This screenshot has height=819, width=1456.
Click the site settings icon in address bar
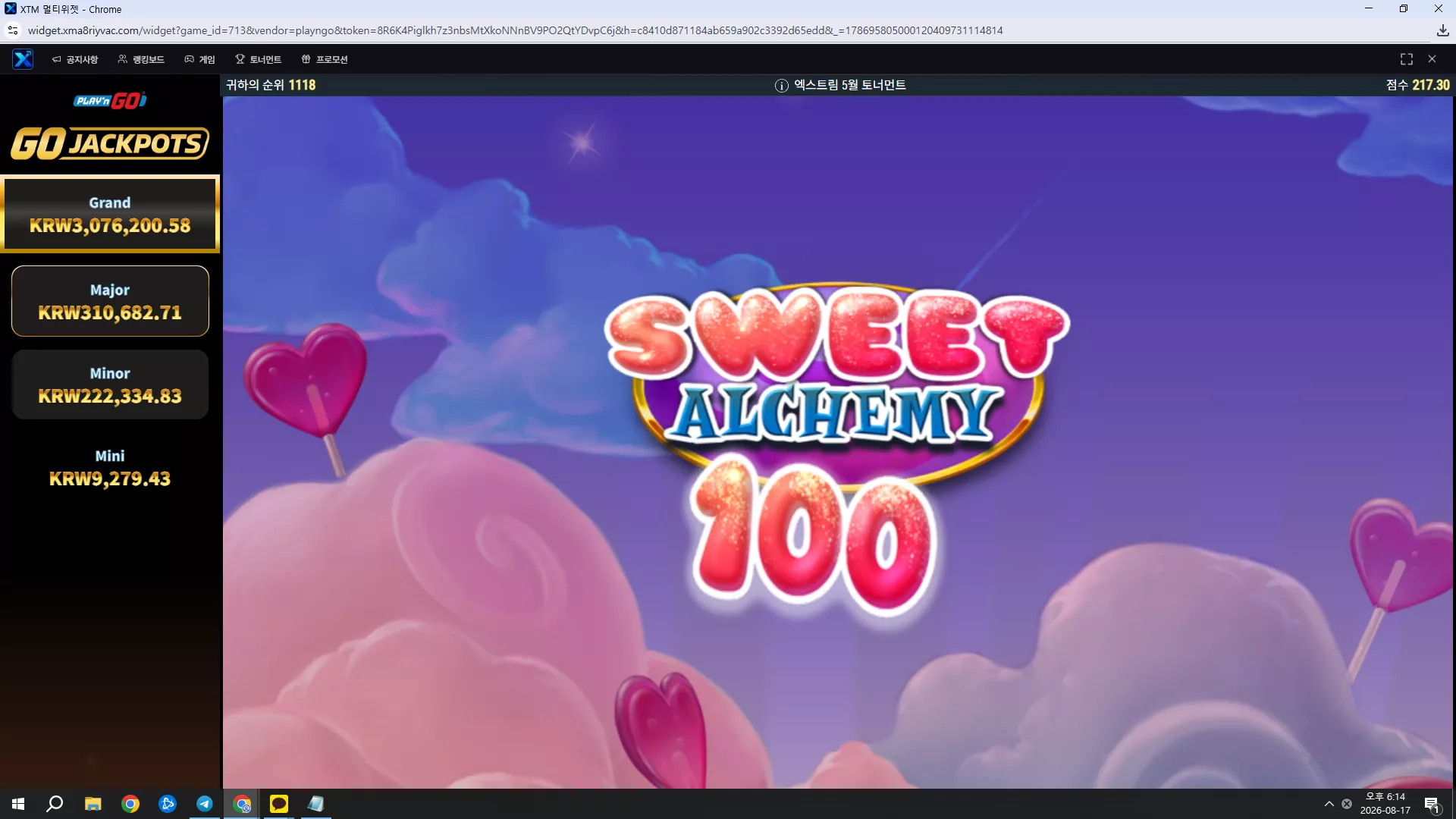13,30
